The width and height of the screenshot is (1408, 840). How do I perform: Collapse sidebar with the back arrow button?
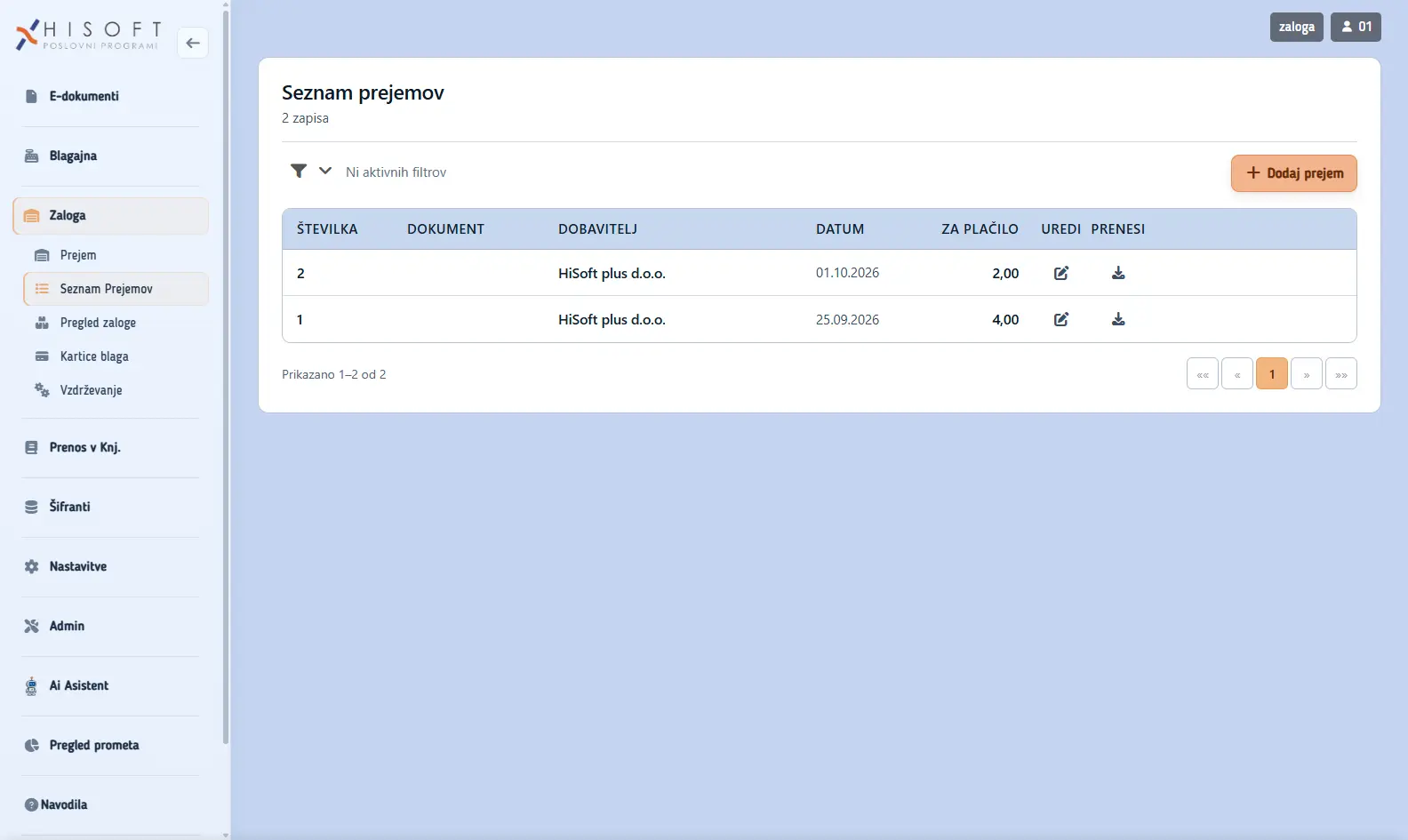coord(193,43)
